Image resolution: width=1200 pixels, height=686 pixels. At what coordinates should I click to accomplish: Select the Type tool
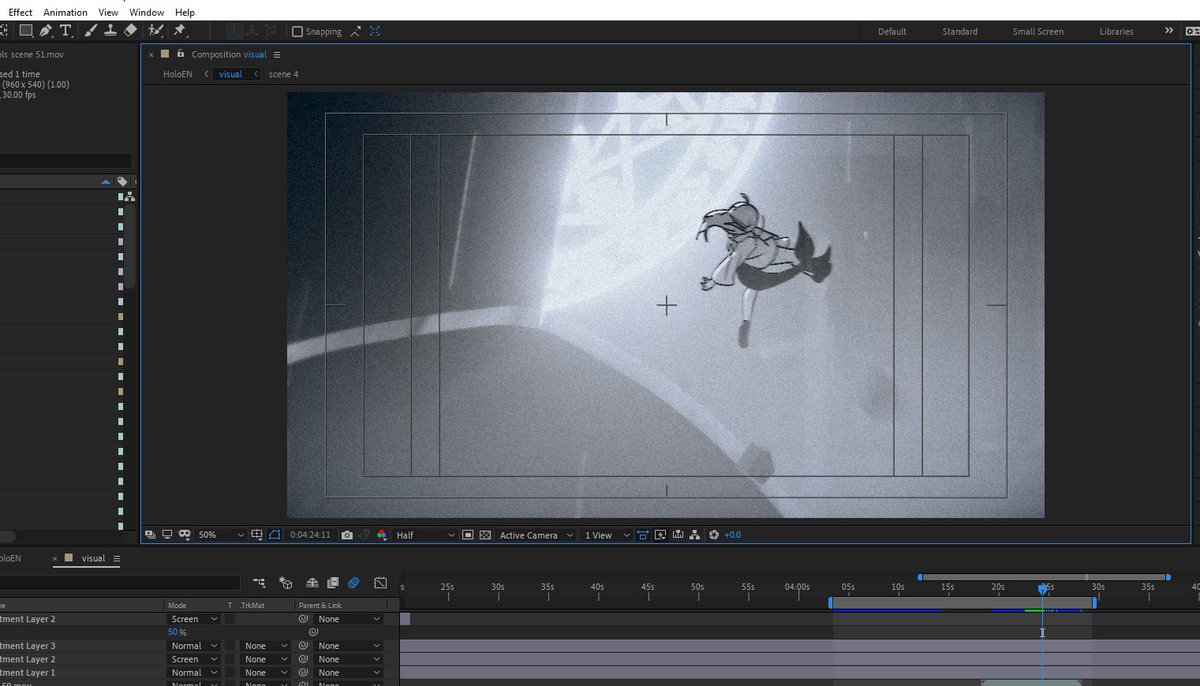[x=66, y=31]
